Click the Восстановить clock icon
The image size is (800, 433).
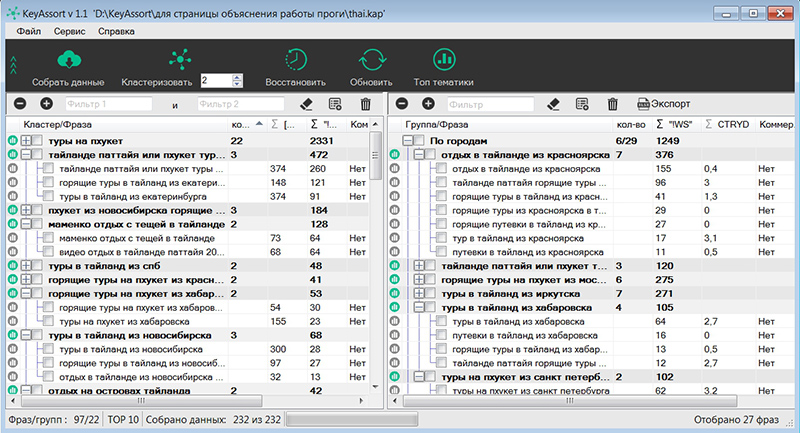click(295, 60)
